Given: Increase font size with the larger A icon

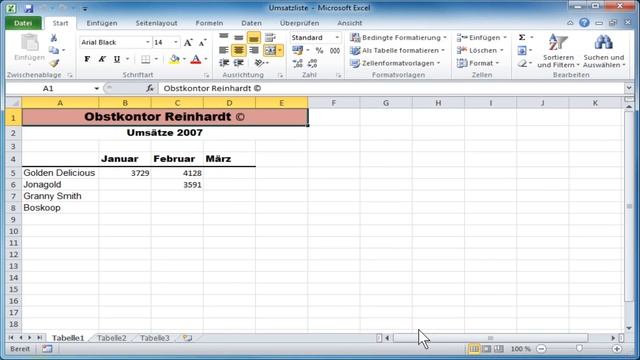Looking at the screenshot, I should (x=188, y=42).
